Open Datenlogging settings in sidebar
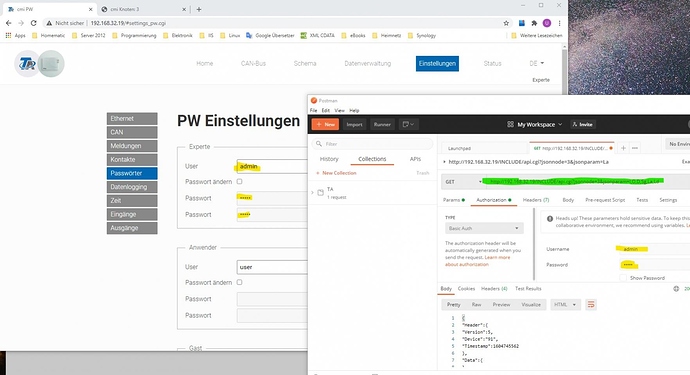 click(x=132, y=187)
